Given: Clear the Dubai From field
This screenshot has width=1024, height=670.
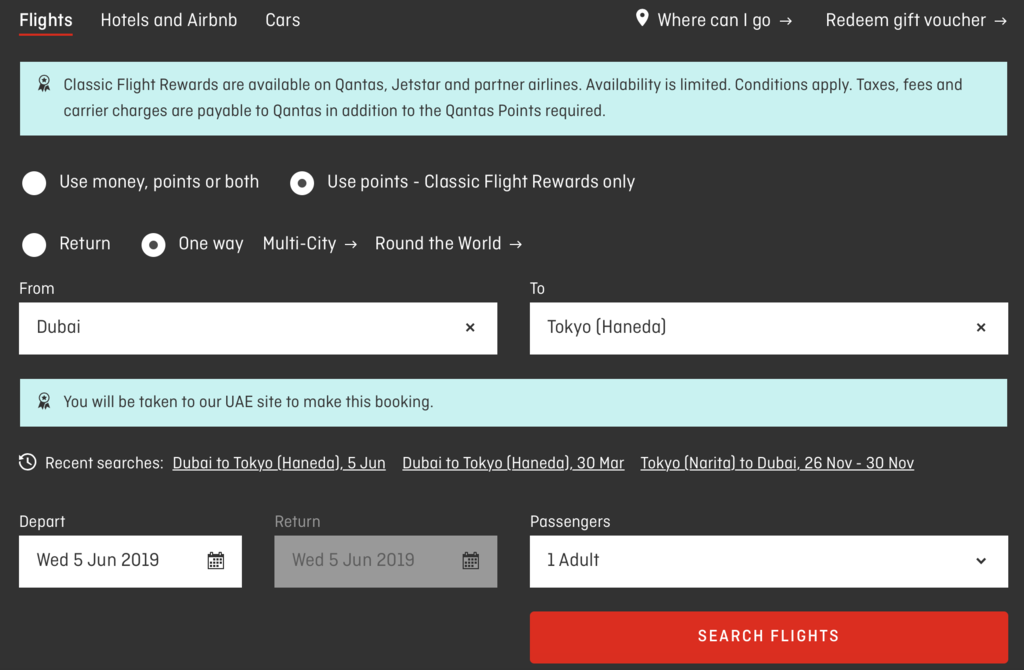Looking at the screenshot, I should pos(470,328).
